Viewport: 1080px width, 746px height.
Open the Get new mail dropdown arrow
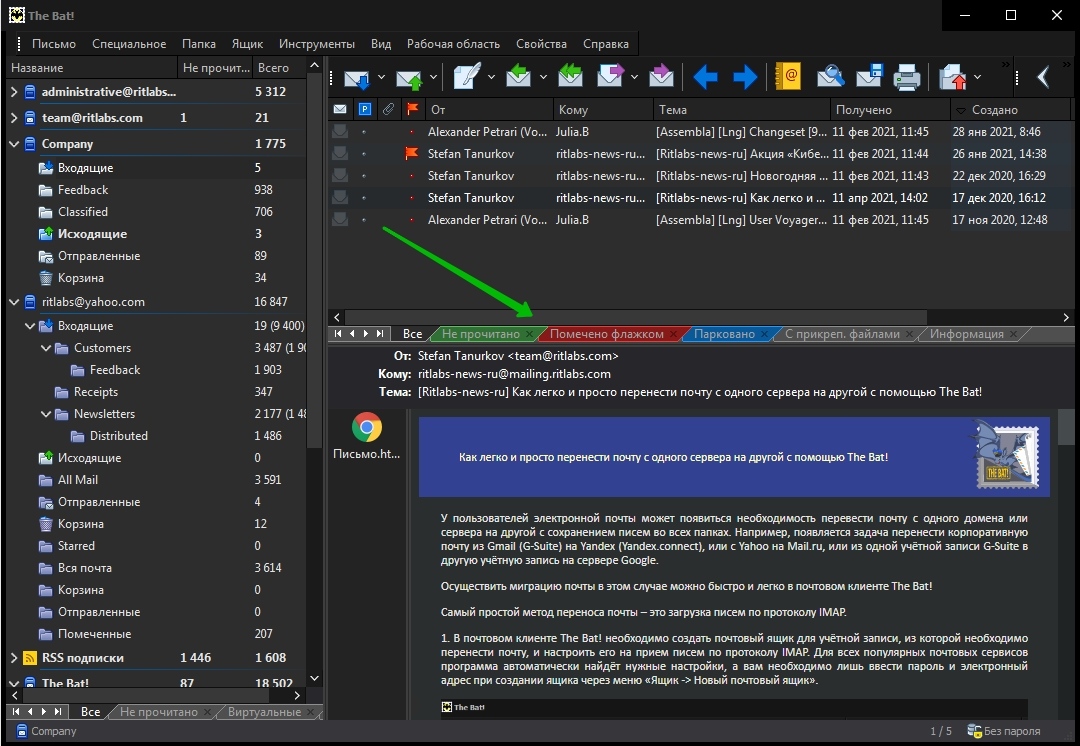(381, 76)
